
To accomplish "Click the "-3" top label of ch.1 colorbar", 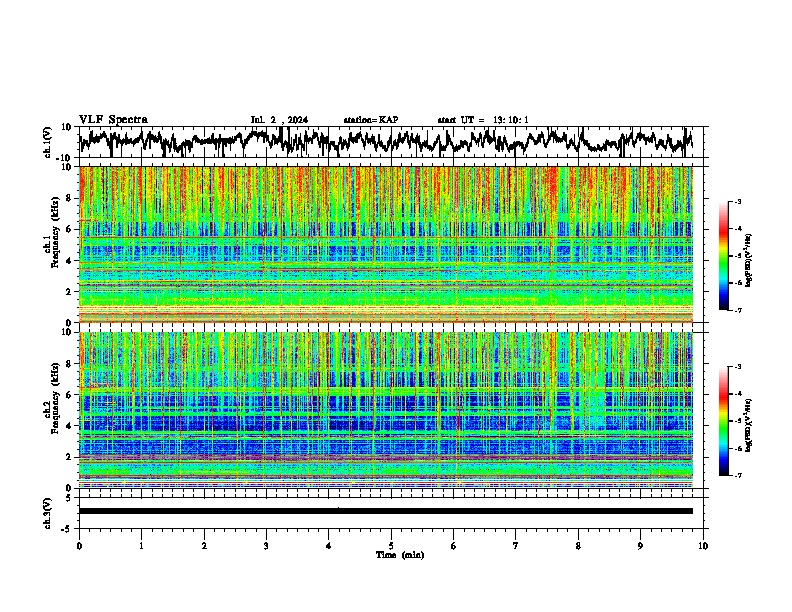I will click(737, 201).
